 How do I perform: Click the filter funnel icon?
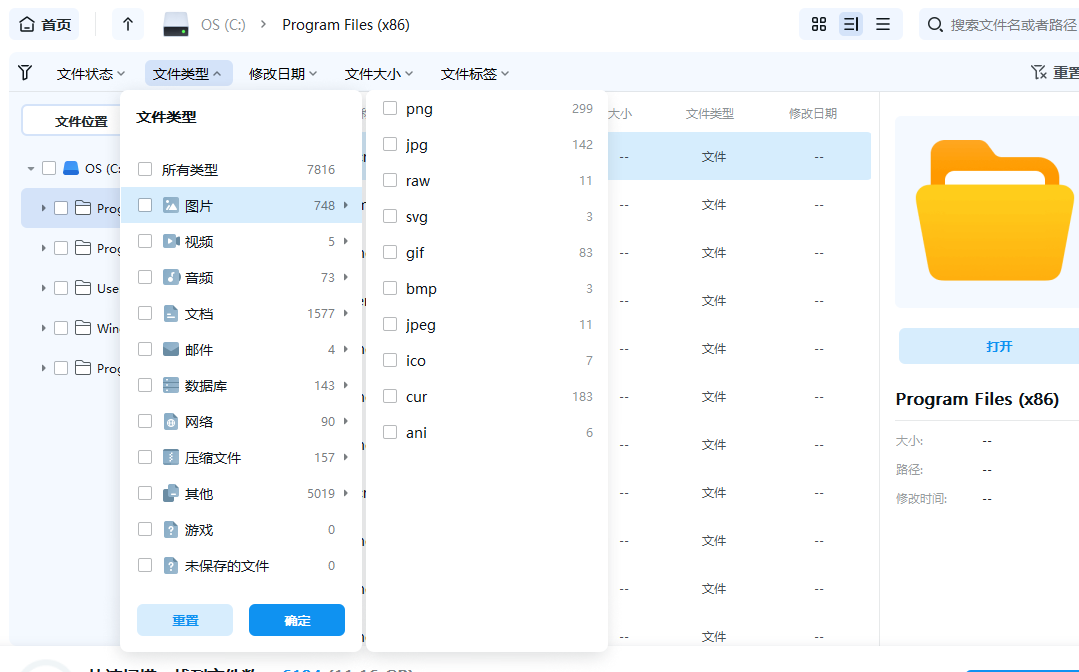pyautogui.click(x=24, y=72)
